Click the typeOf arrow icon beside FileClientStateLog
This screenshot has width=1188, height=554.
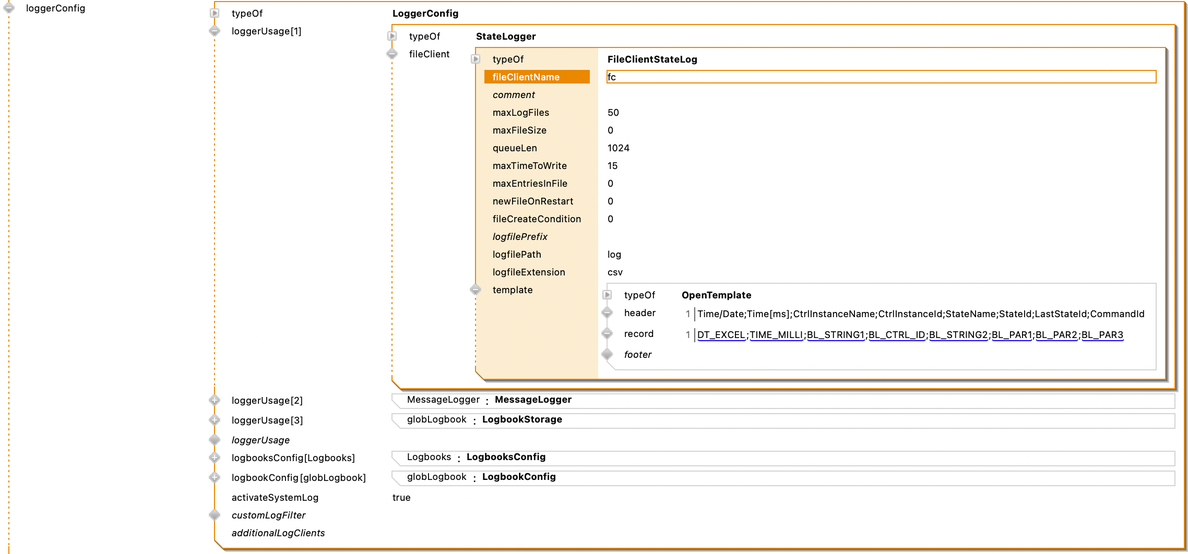point(476,60)
